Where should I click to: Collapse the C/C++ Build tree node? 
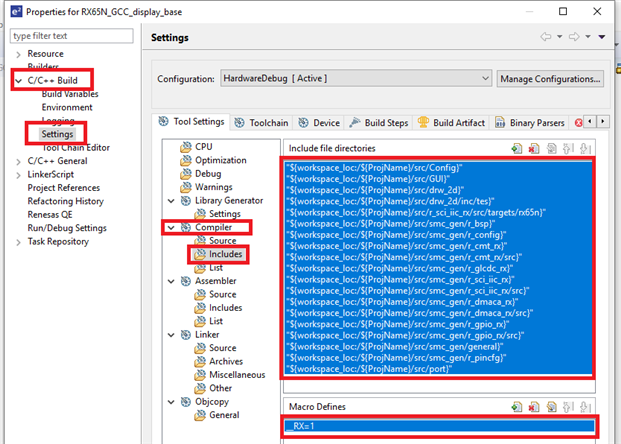point(17,80)
